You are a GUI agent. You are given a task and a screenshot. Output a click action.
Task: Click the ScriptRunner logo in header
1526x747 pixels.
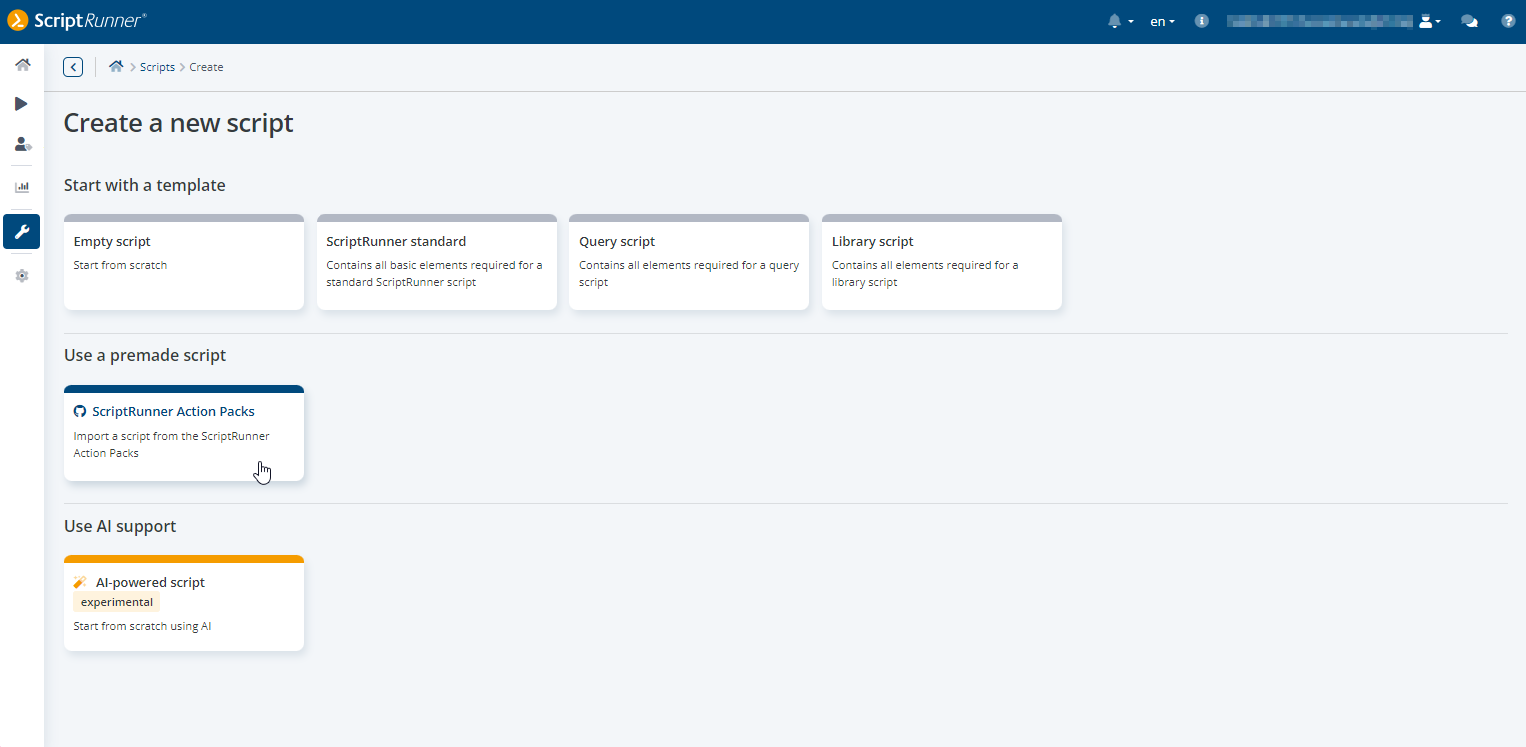[x=76, y=21]
